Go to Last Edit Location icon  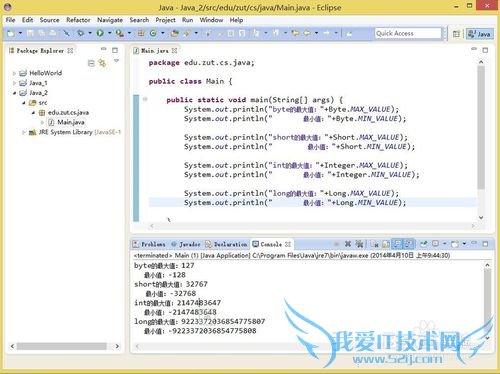click(x=295, y=33)
